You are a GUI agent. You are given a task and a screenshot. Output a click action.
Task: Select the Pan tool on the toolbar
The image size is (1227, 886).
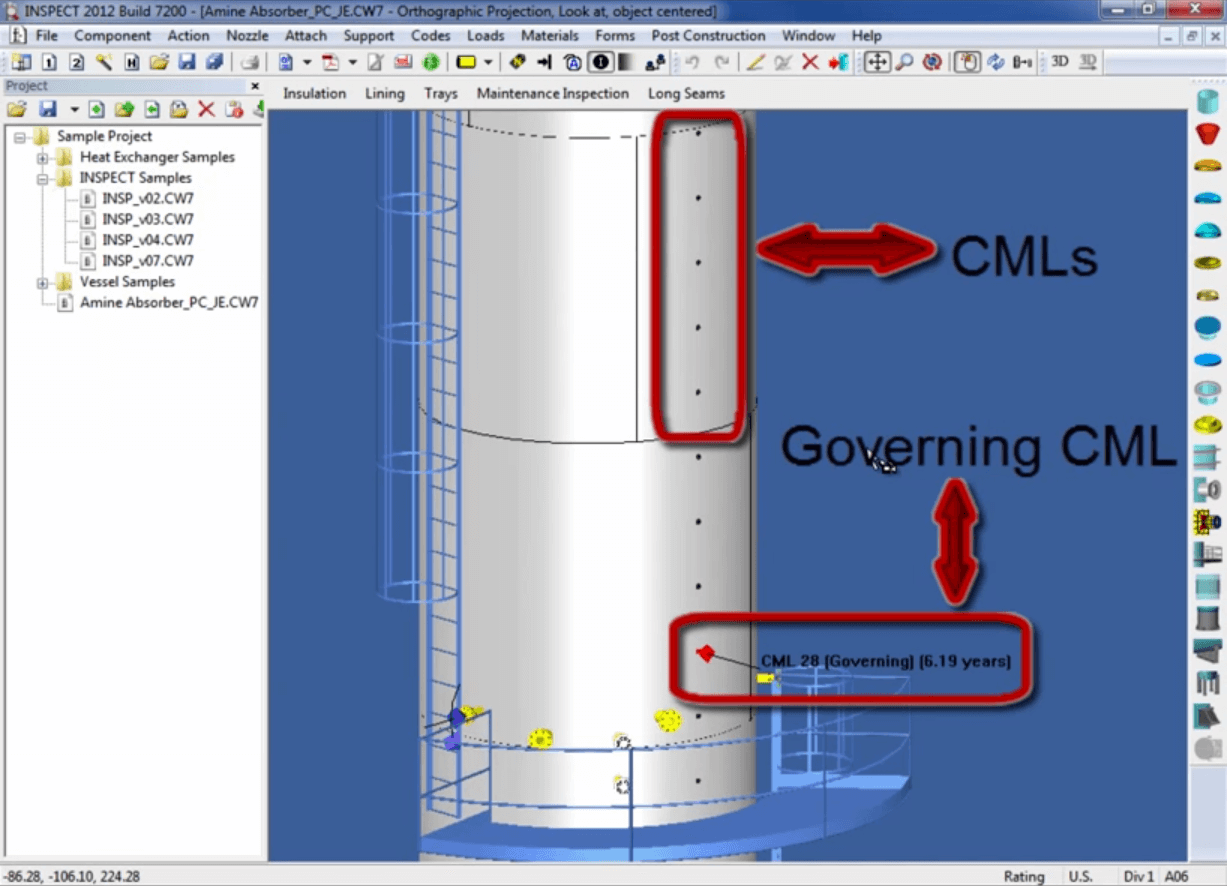tap(878, 62)
